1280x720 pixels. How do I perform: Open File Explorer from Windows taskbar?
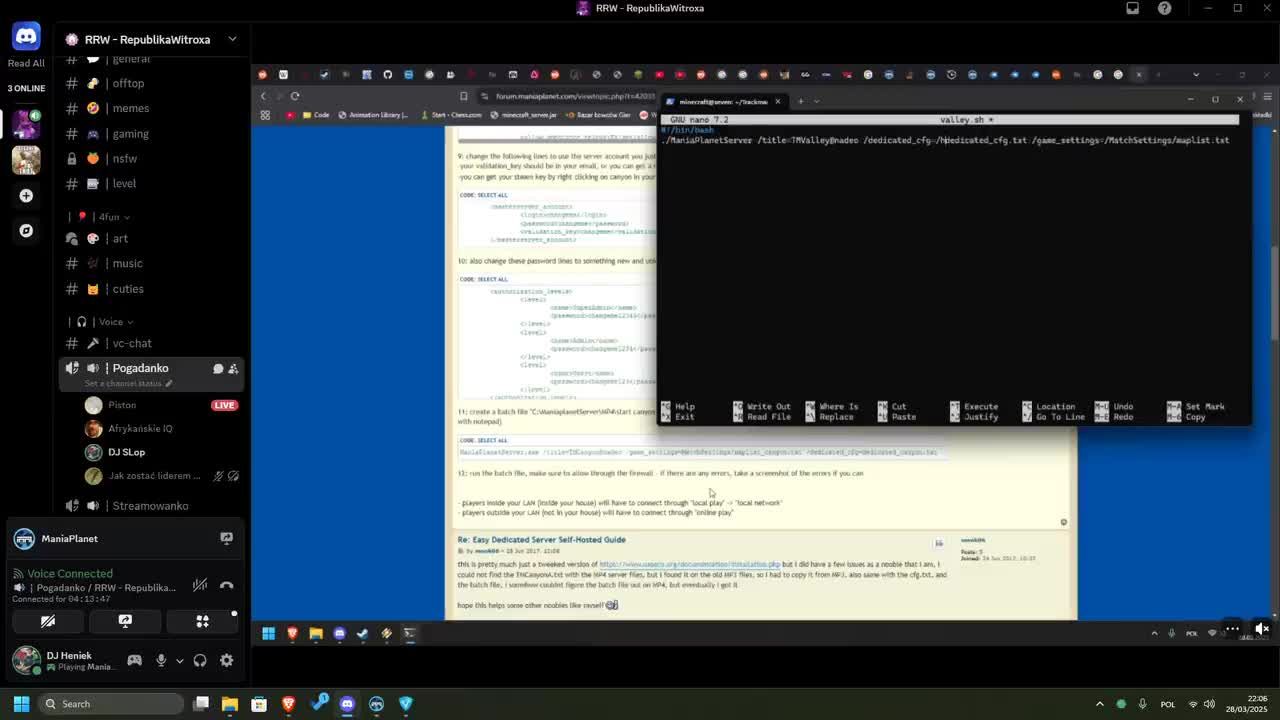point(230,704)
